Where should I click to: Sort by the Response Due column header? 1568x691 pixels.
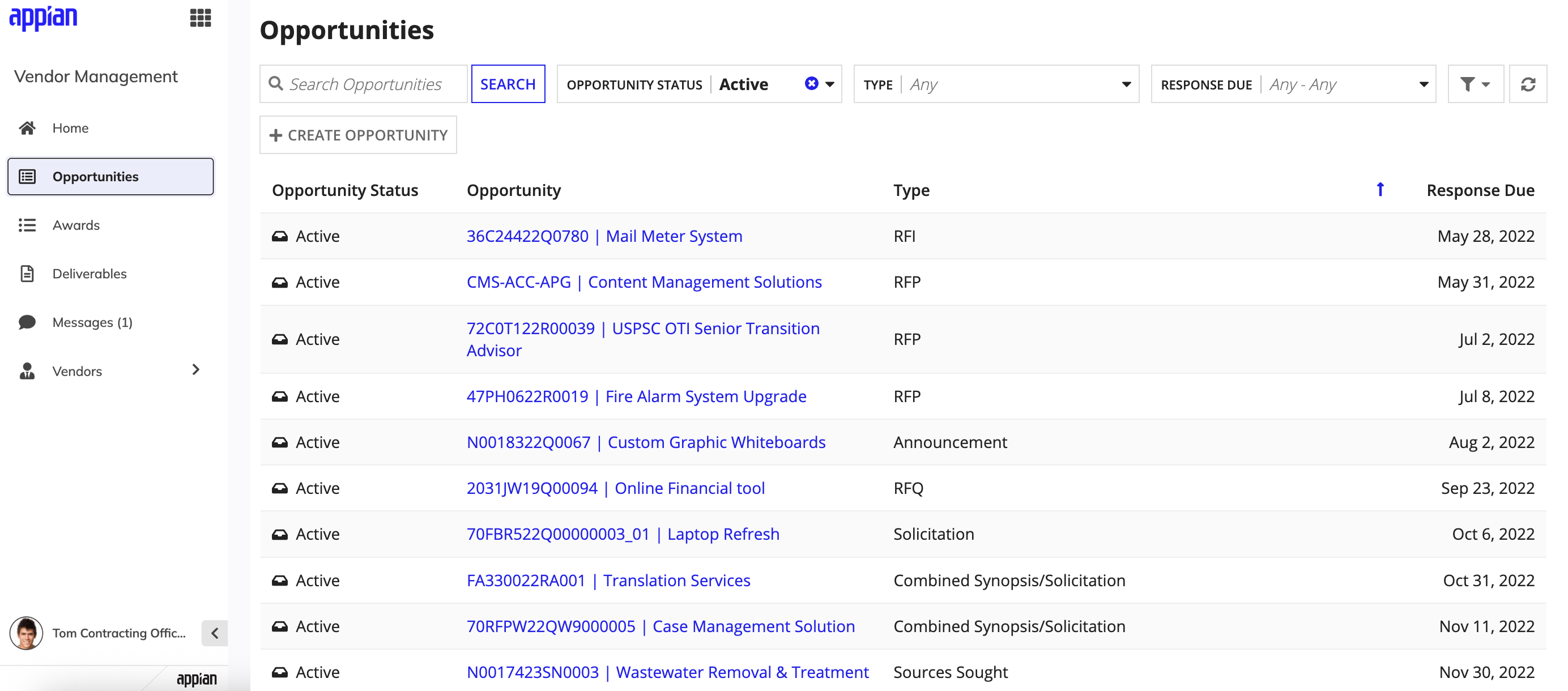pos(1480,190)
